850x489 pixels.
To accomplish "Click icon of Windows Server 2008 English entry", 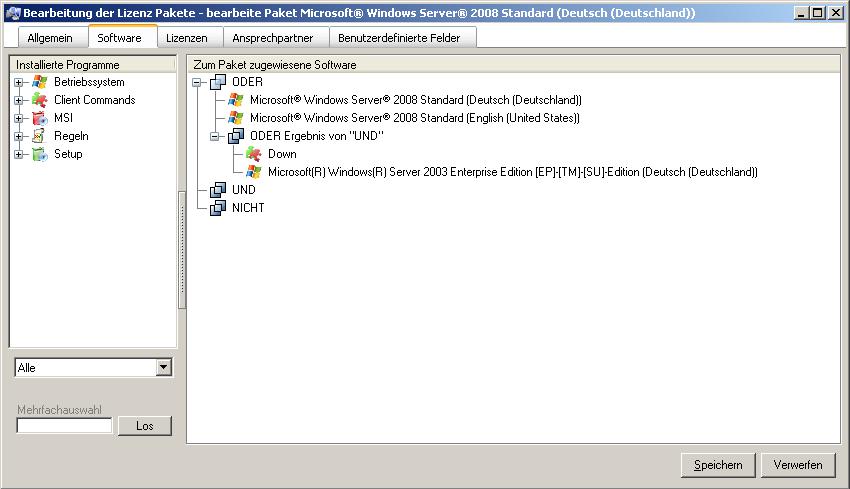I will pyautogui.click(x=236, y=118).
